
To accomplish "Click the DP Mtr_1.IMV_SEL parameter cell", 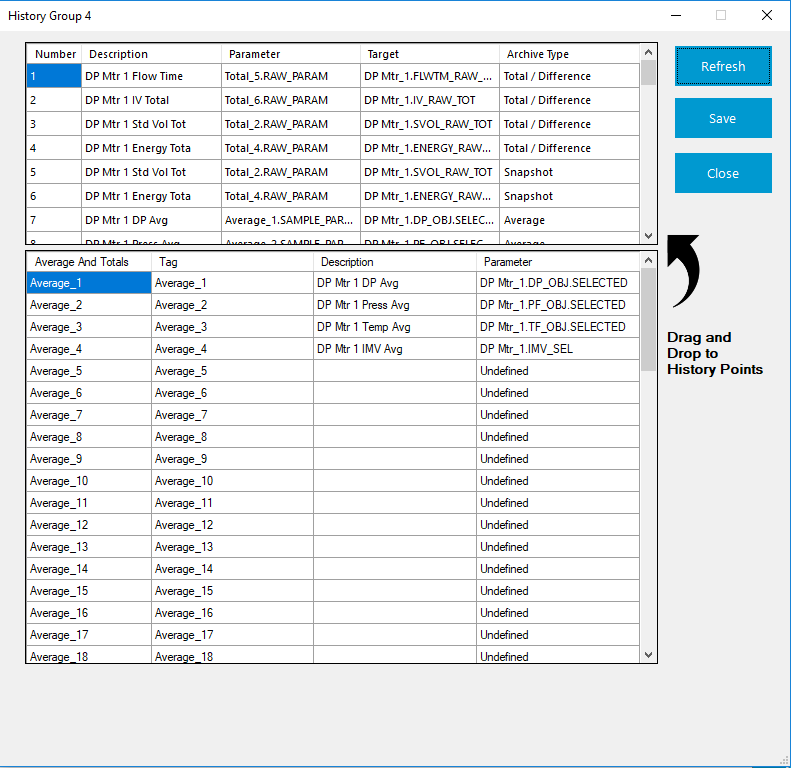I will [x=558, y=349].
